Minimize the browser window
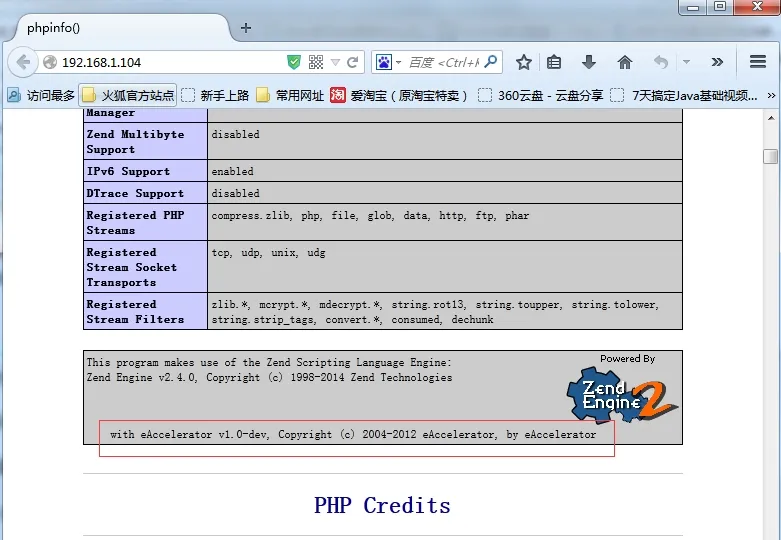This screenshot has height=540, width=781. coord(693,6)
